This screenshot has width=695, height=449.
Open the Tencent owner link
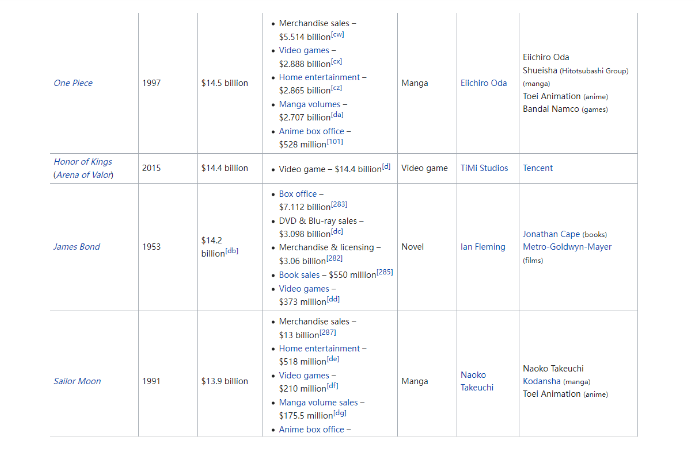(538, 168)
